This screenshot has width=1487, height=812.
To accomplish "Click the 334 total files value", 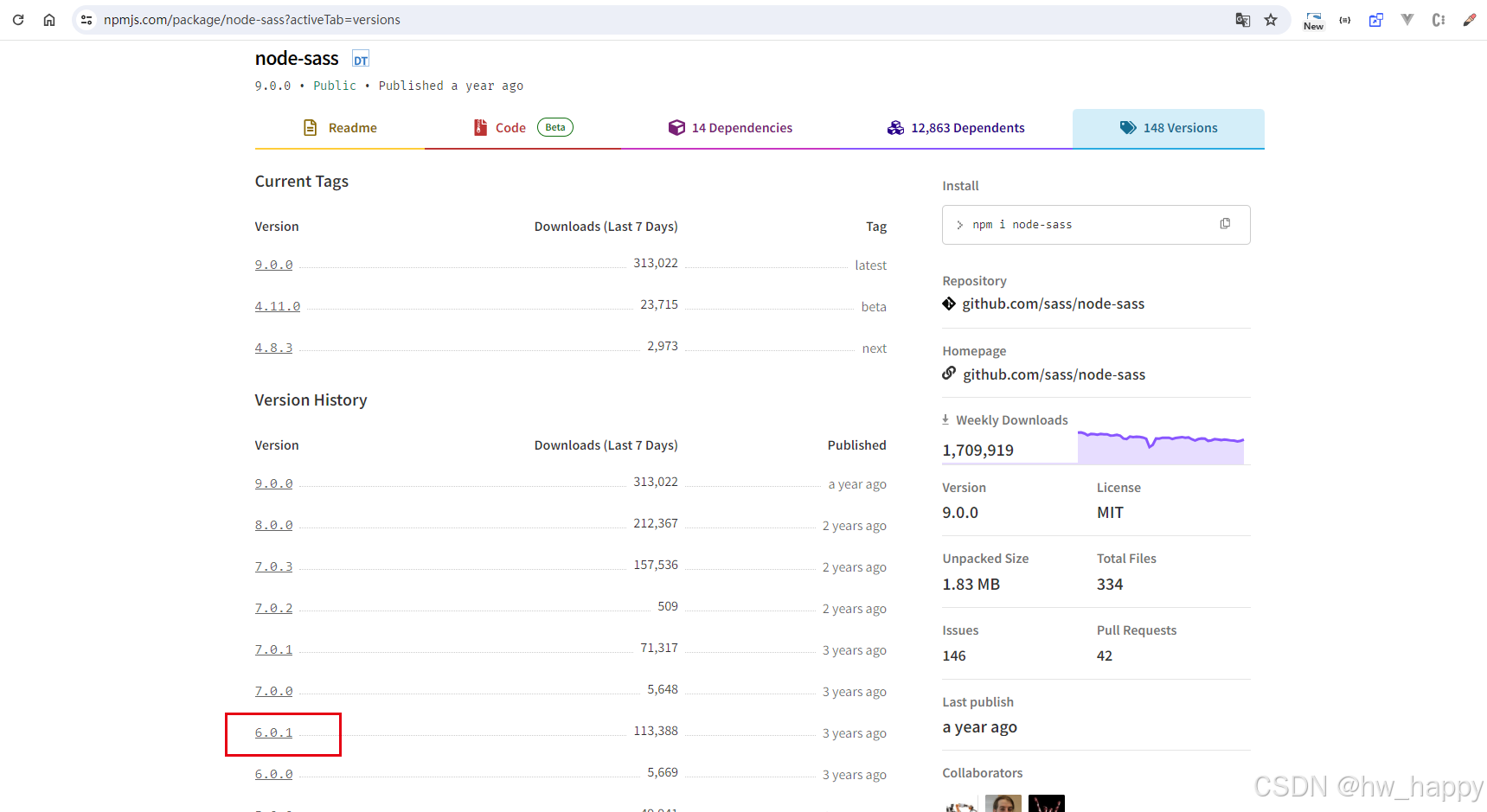I will click(x=1110, y=585).
